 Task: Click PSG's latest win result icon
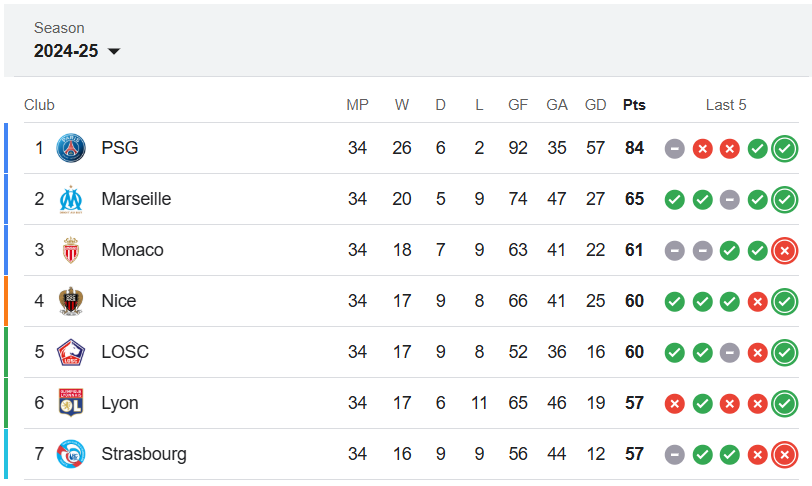point(785,149)
